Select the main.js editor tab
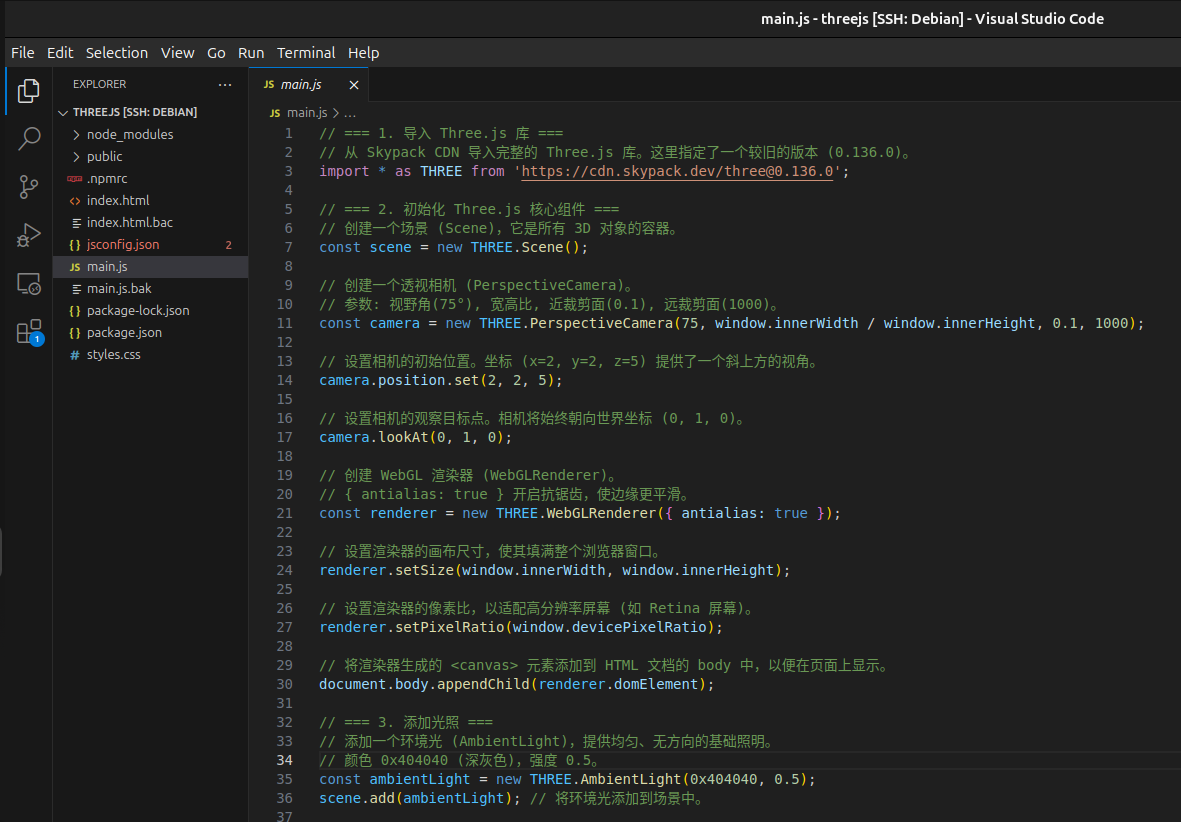 (300, 85)
